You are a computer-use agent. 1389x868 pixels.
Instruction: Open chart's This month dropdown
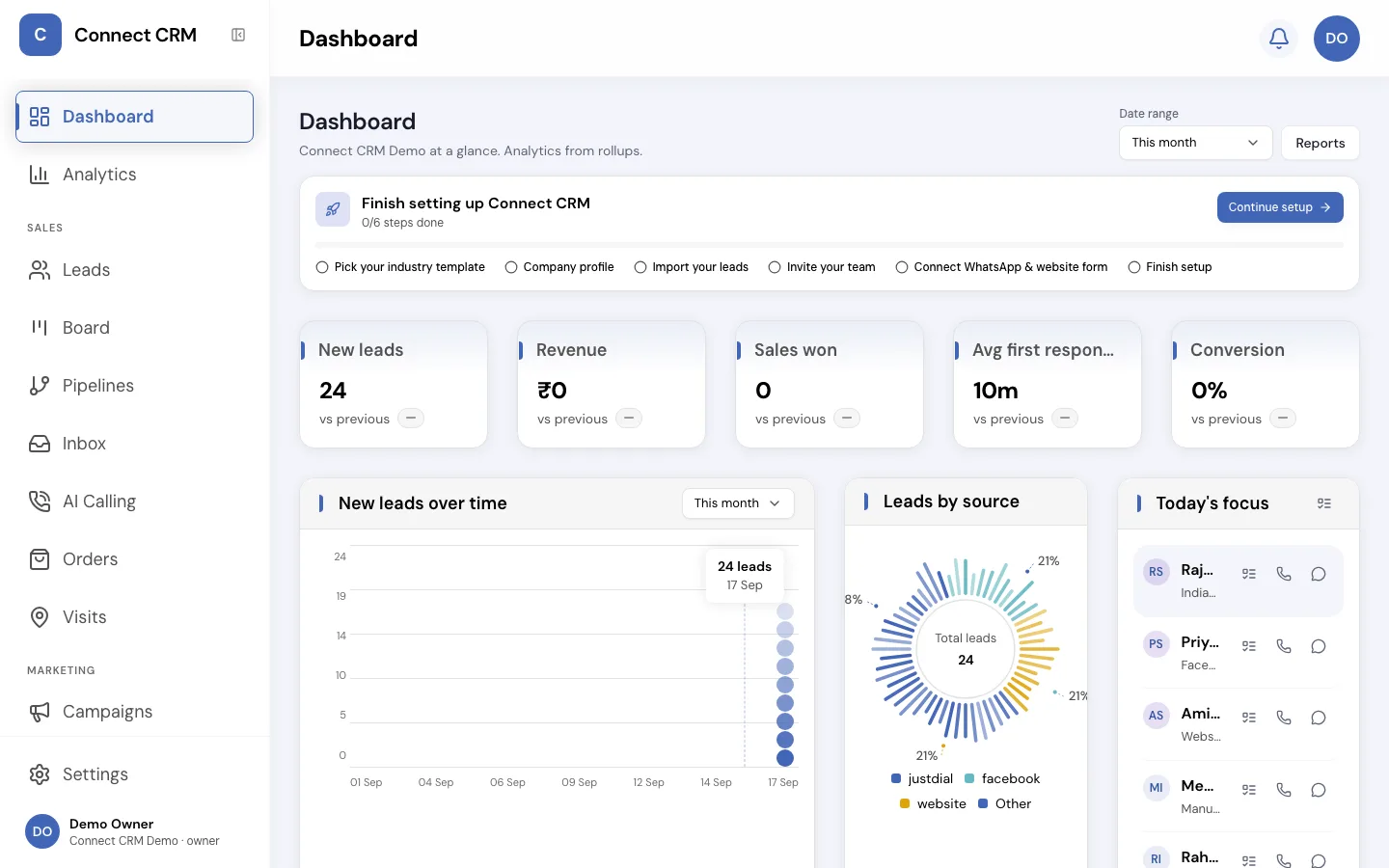click(x=738, y=503)
